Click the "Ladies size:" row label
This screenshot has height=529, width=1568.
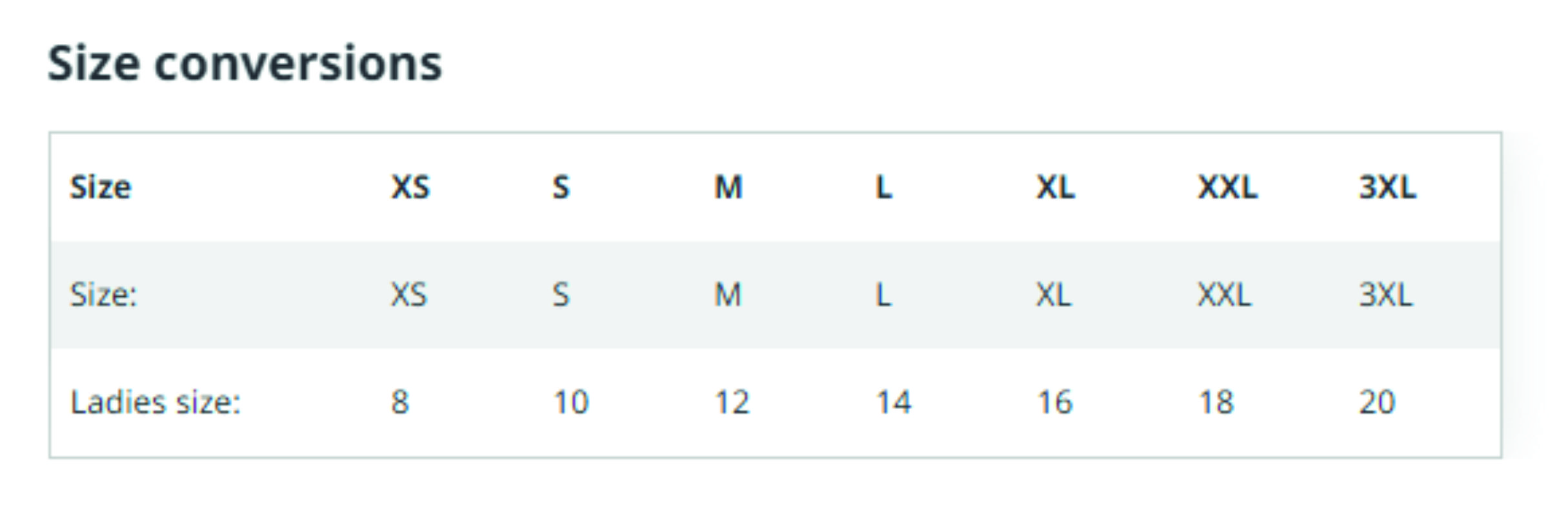(155, 402)
